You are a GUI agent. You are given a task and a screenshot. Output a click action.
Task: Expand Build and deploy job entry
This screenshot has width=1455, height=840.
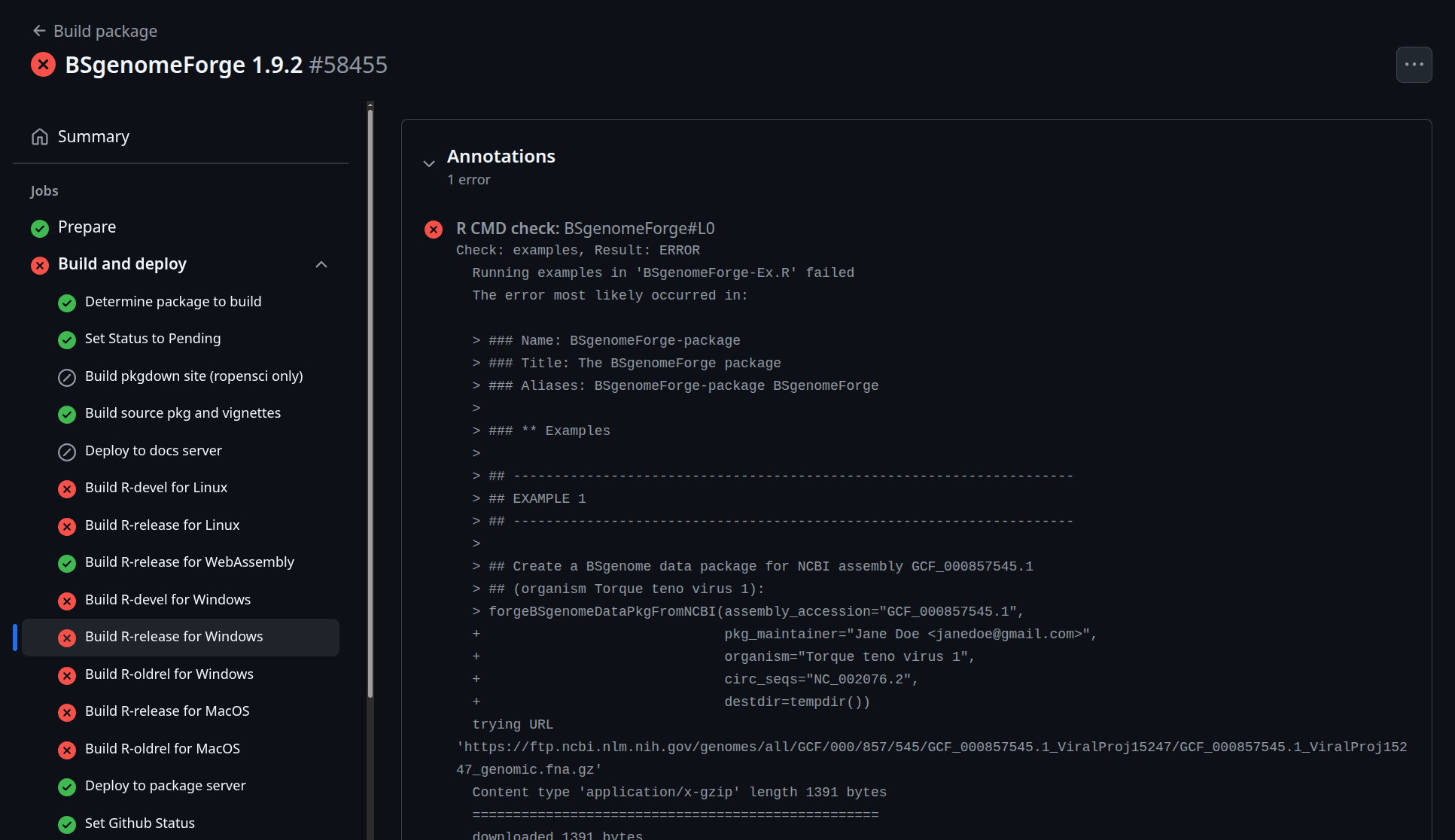pyautogui.click(x=122, y=264)
